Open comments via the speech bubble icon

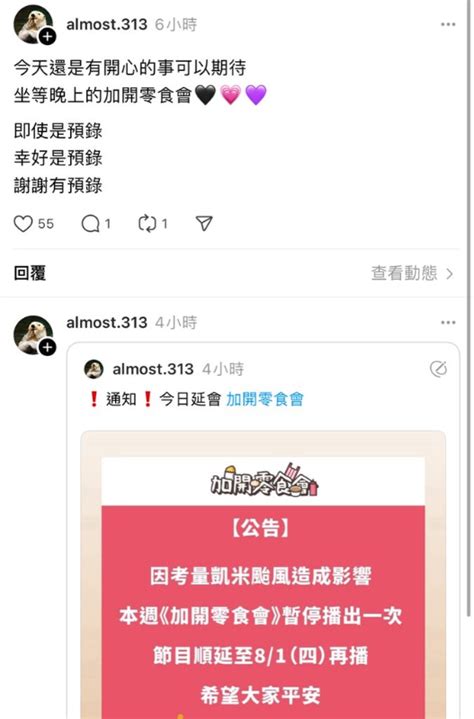pyautogui.click(x=90, y=224)
